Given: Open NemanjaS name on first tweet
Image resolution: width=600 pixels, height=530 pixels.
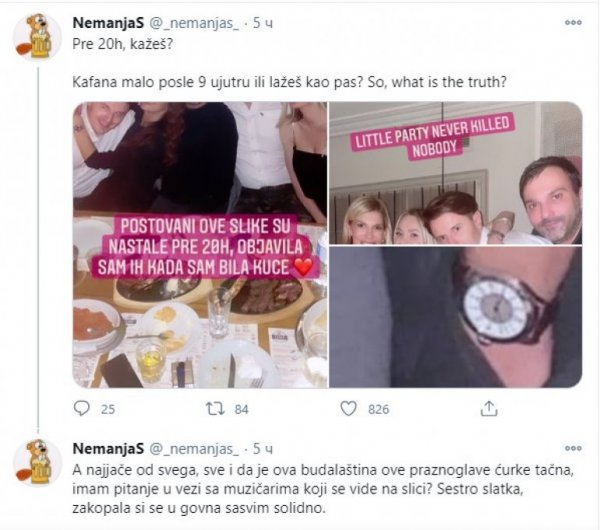Looking at the screenshot, I should pyautogui.click(x=108, y=23).
